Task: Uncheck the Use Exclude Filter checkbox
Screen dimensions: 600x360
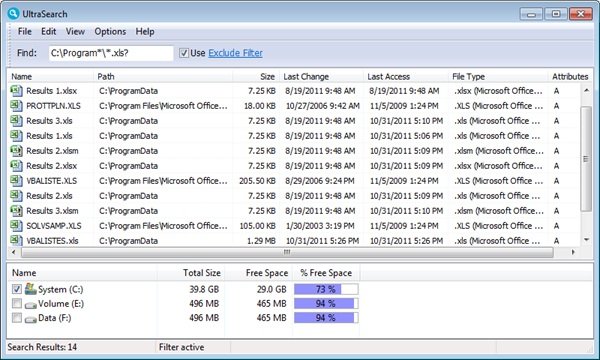Action: tap(184, 53)
